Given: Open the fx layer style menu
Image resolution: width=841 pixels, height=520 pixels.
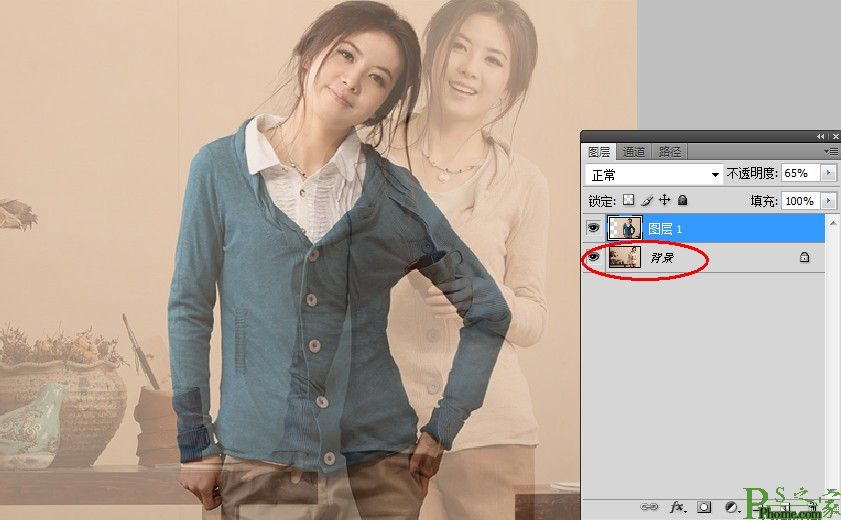Looking at the screenshot, I should pyautogui.click(x=678, y=507).
